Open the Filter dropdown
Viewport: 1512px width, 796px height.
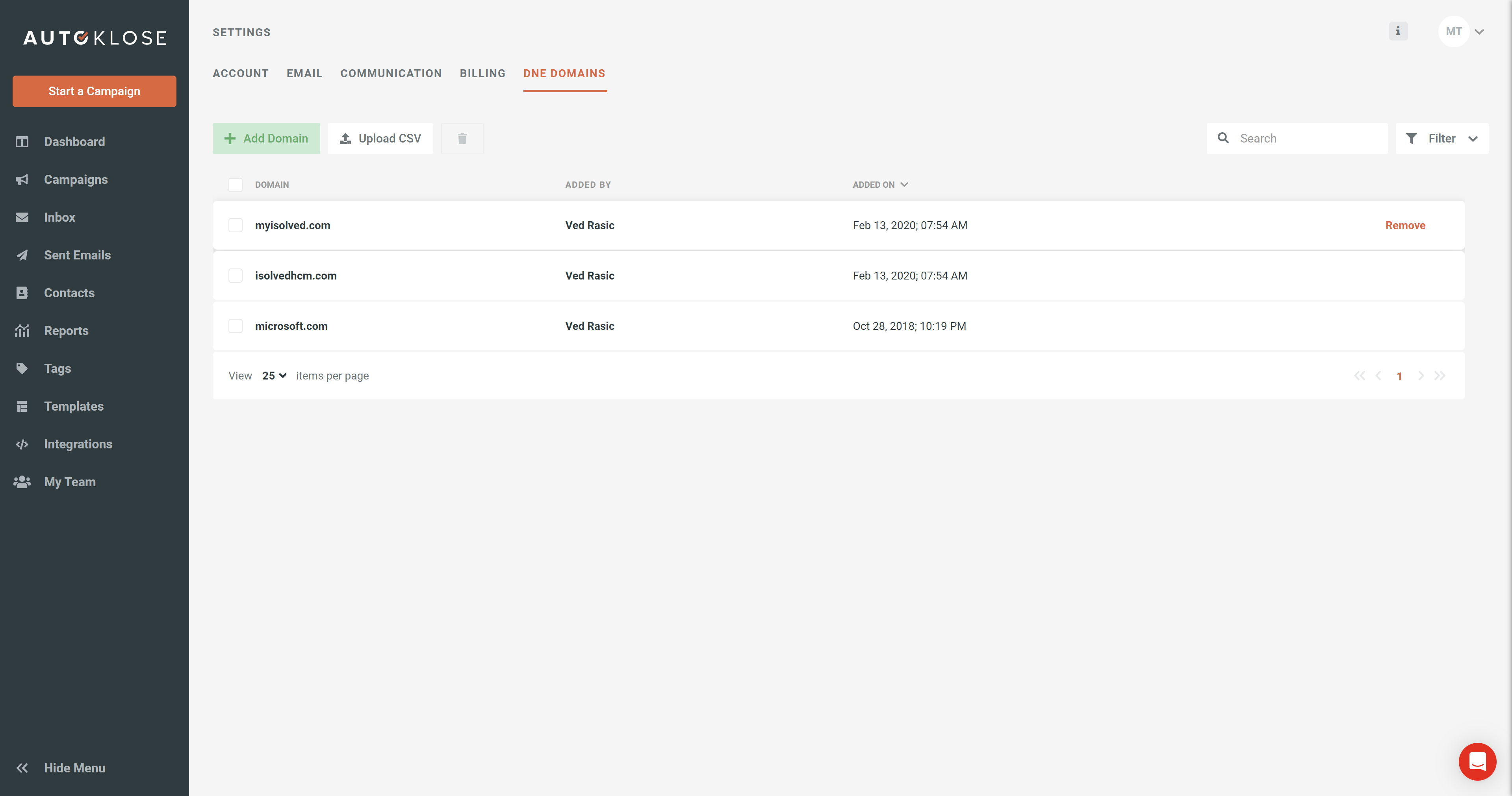coord(1442,139)
